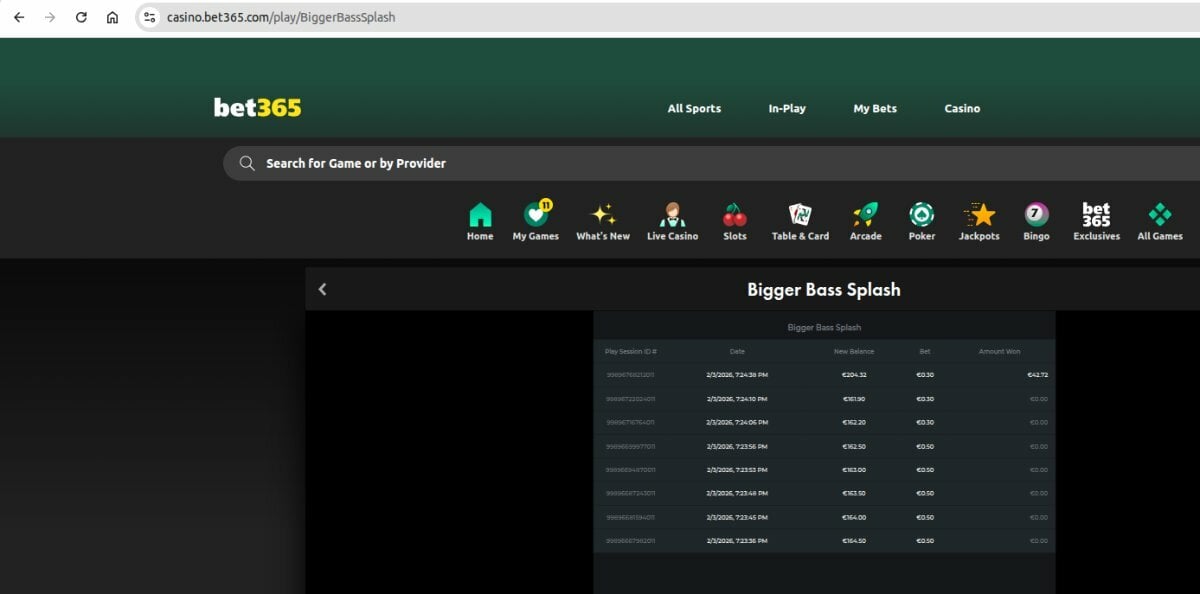Select the Poker chip icon

921,215
